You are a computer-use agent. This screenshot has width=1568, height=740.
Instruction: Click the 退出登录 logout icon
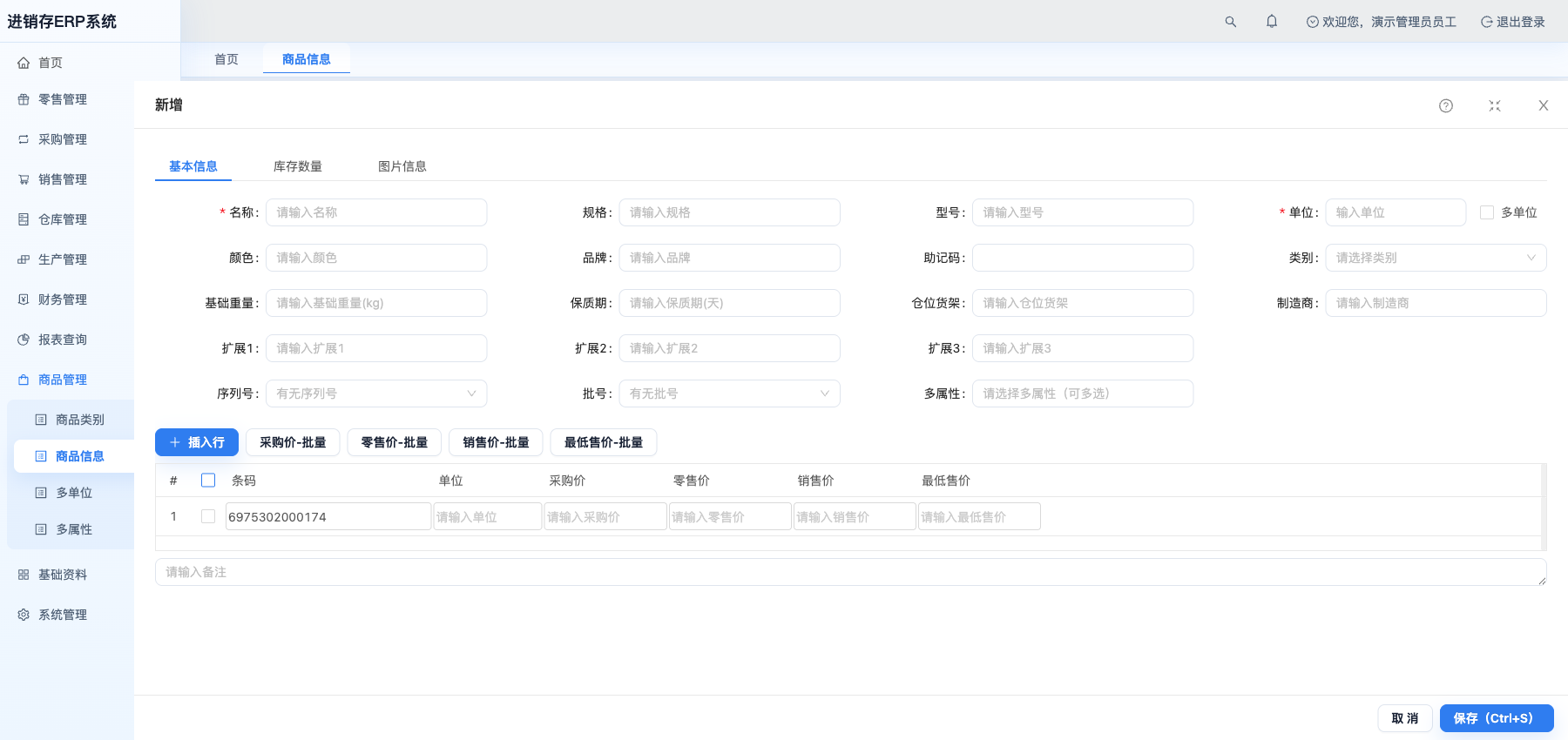coord(1487,22)
